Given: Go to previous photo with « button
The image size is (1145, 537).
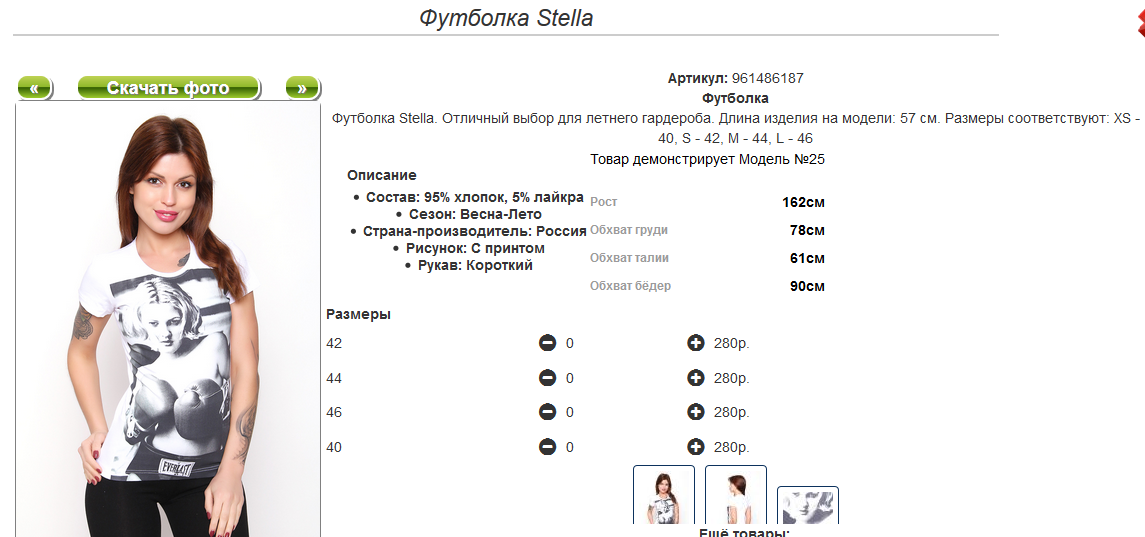Looking at the screenshot, I should (x=34, y=88).
